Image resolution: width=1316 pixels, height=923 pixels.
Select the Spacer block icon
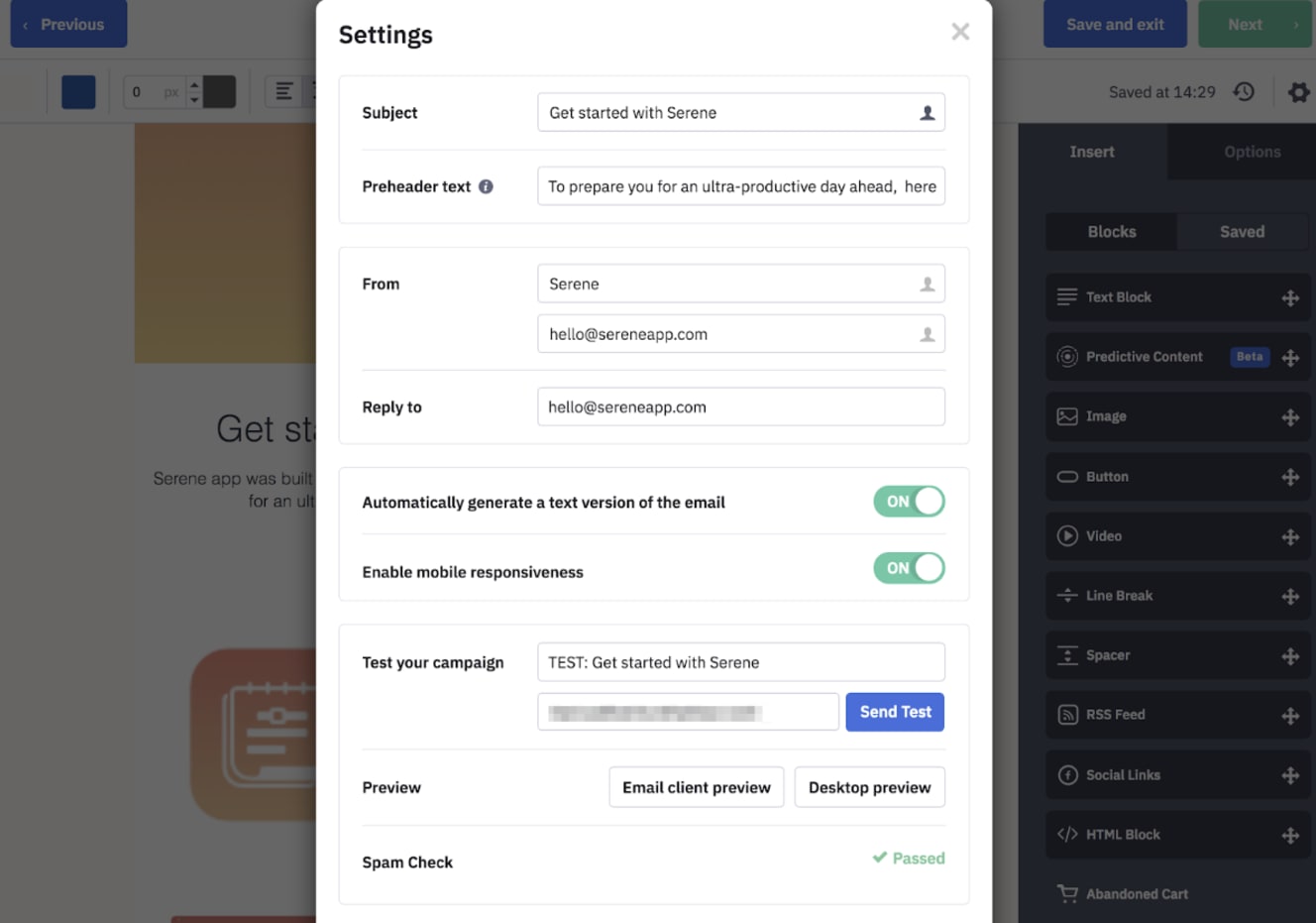point(1067,655)
